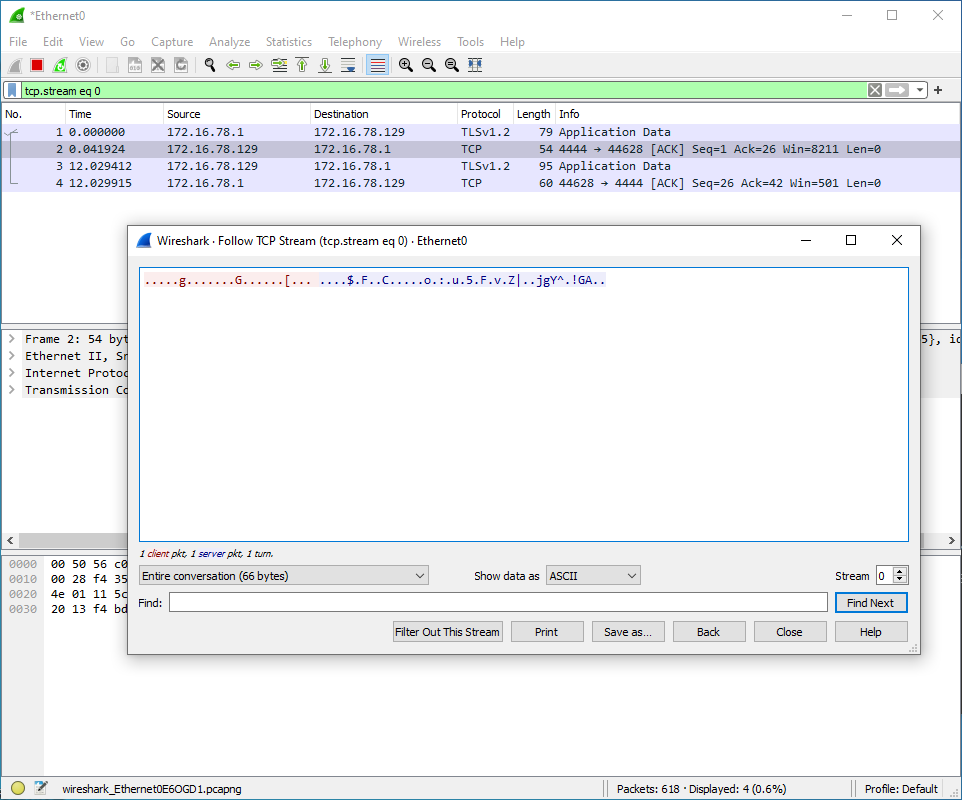Screen dimensions: 962x800
Task: Clear the display filter
Action: pyautogui.click(x=875, y=90)
